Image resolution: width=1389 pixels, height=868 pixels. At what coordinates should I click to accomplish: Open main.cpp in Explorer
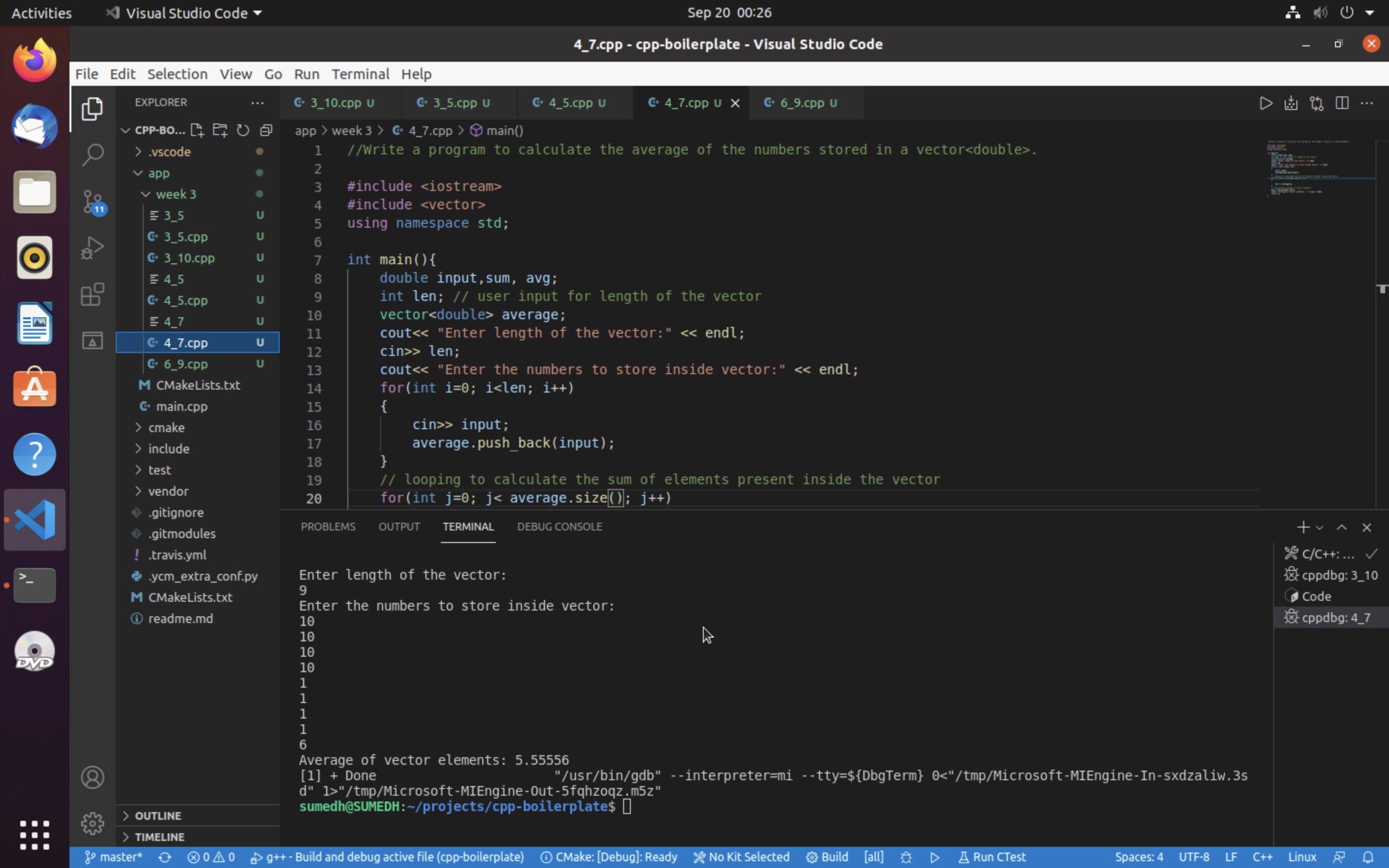point(198,407)
